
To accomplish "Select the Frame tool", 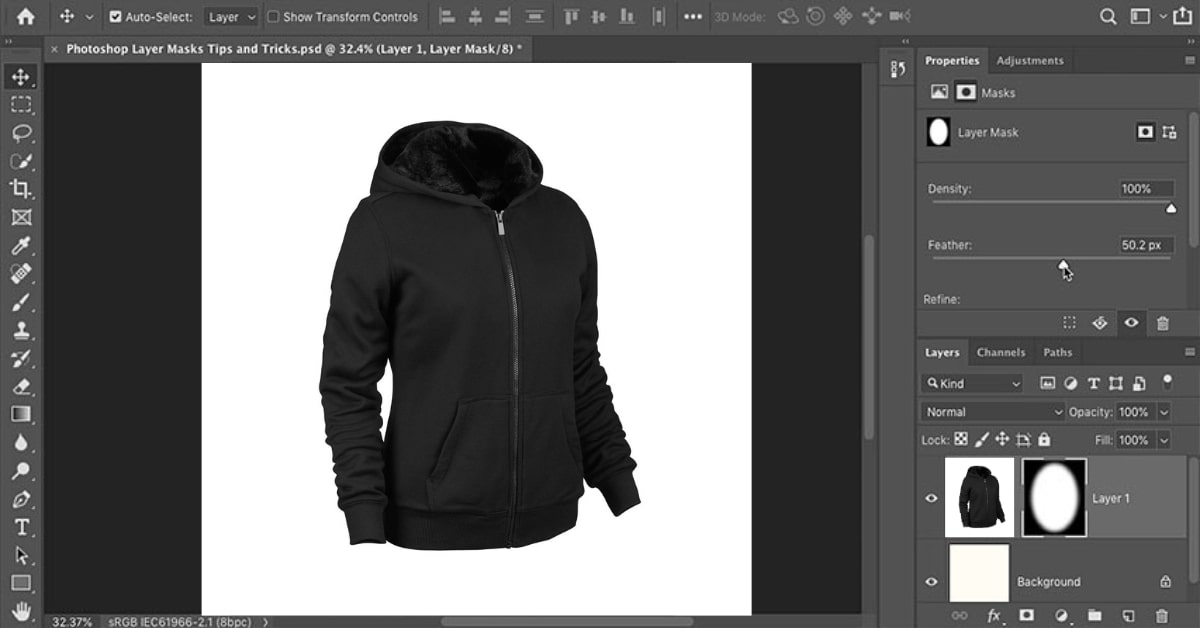I will click(21, 217).
